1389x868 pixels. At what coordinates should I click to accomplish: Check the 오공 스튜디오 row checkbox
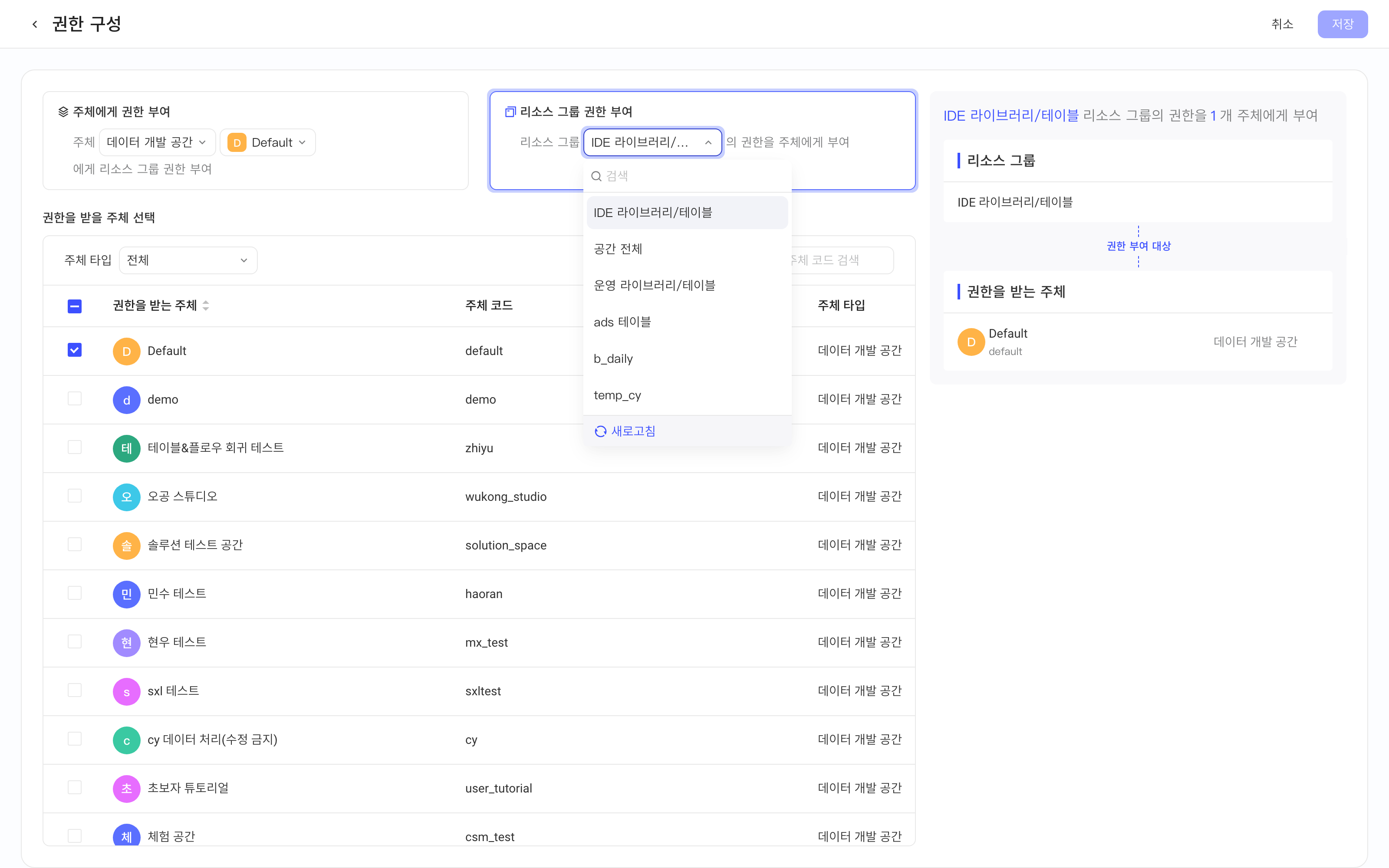[75, 496]
